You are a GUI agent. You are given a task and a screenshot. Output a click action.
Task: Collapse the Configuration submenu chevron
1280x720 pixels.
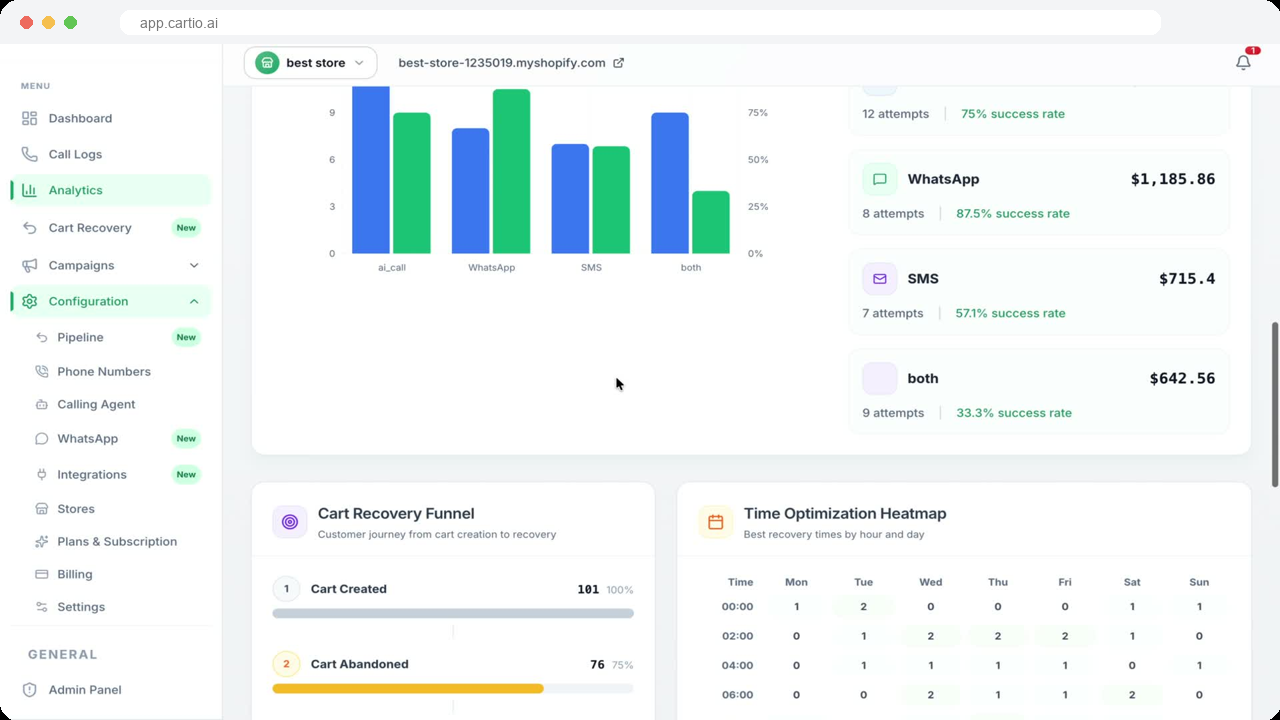pos(194,301)
